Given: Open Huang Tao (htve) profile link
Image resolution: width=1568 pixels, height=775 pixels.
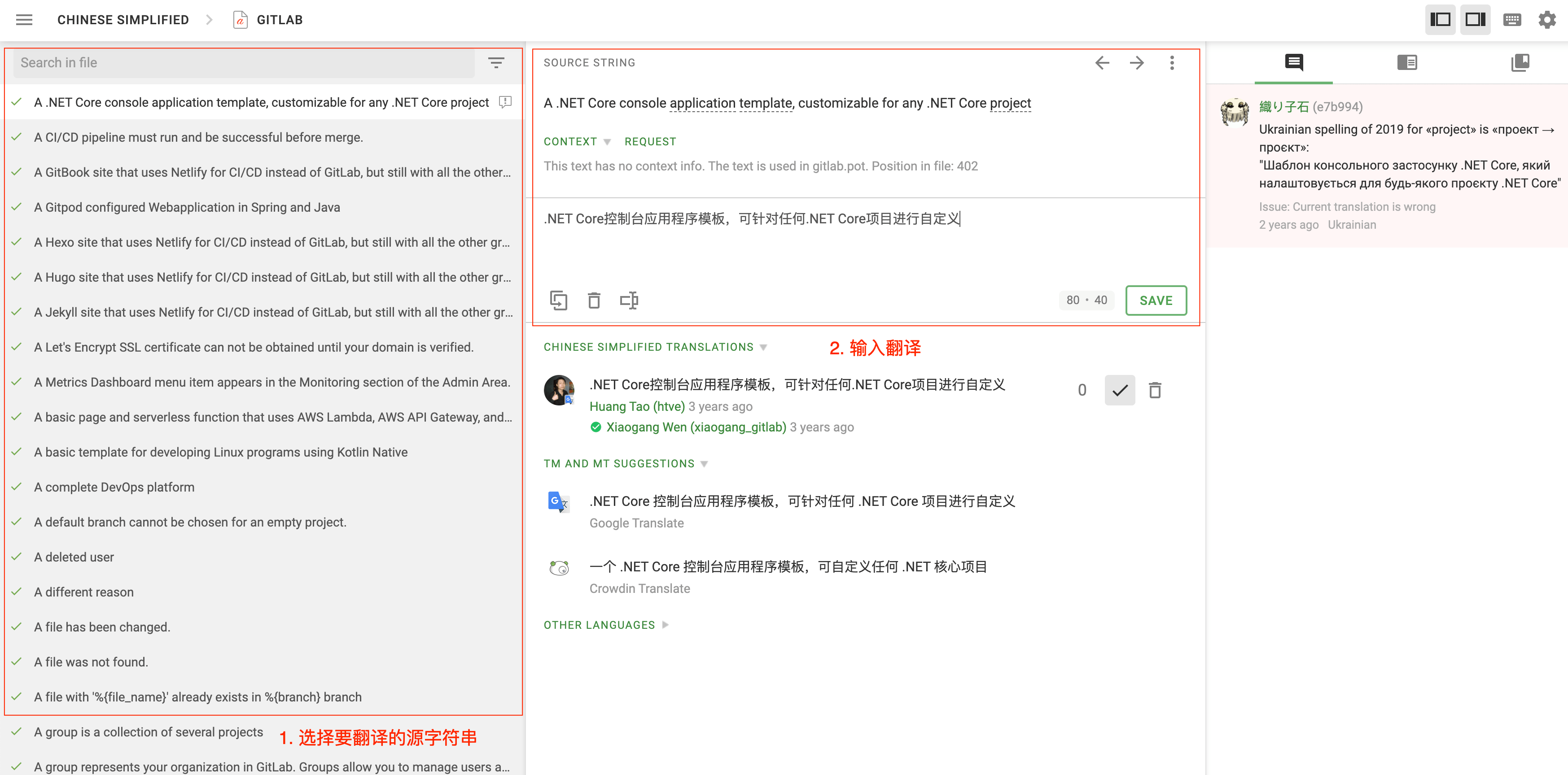Looking at the screenshot, I should [x=637, y=406].
